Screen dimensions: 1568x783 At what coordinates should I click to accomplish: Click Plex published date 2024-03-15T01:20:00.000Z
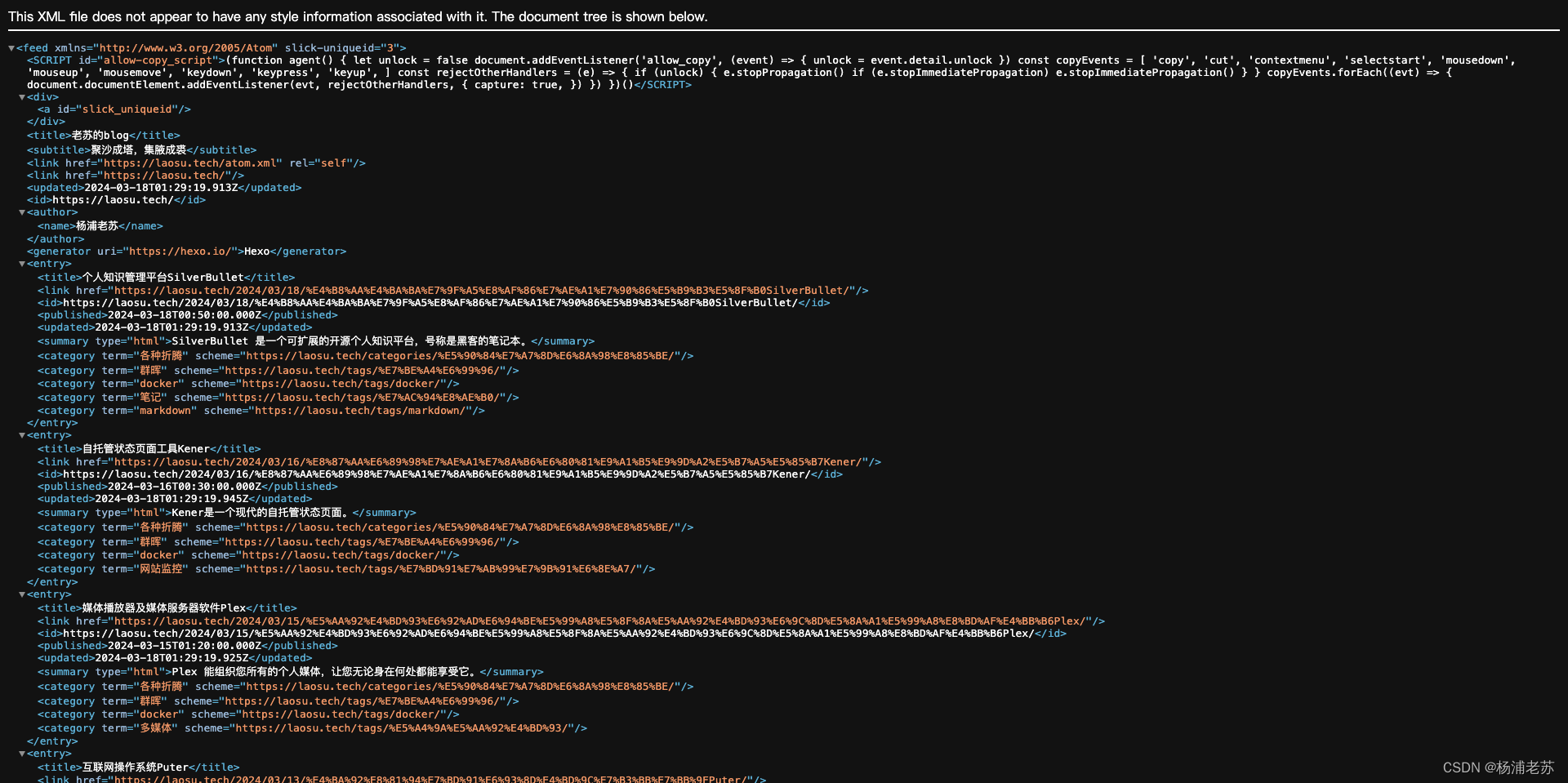(185, 646)
